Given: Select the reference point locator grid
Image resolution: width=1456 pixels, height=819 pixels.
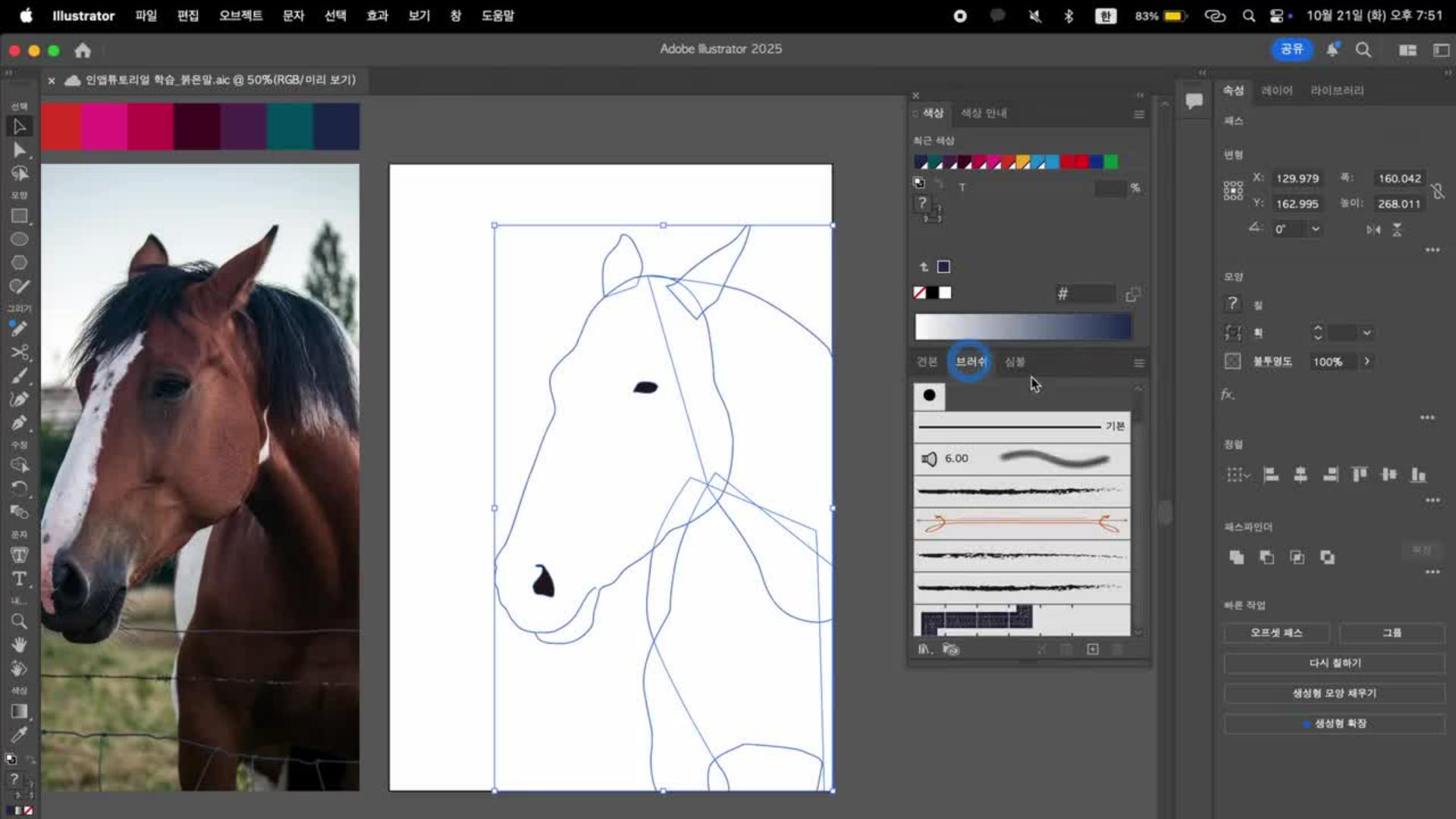Looking at the screenshot, I should (1233, 190).
